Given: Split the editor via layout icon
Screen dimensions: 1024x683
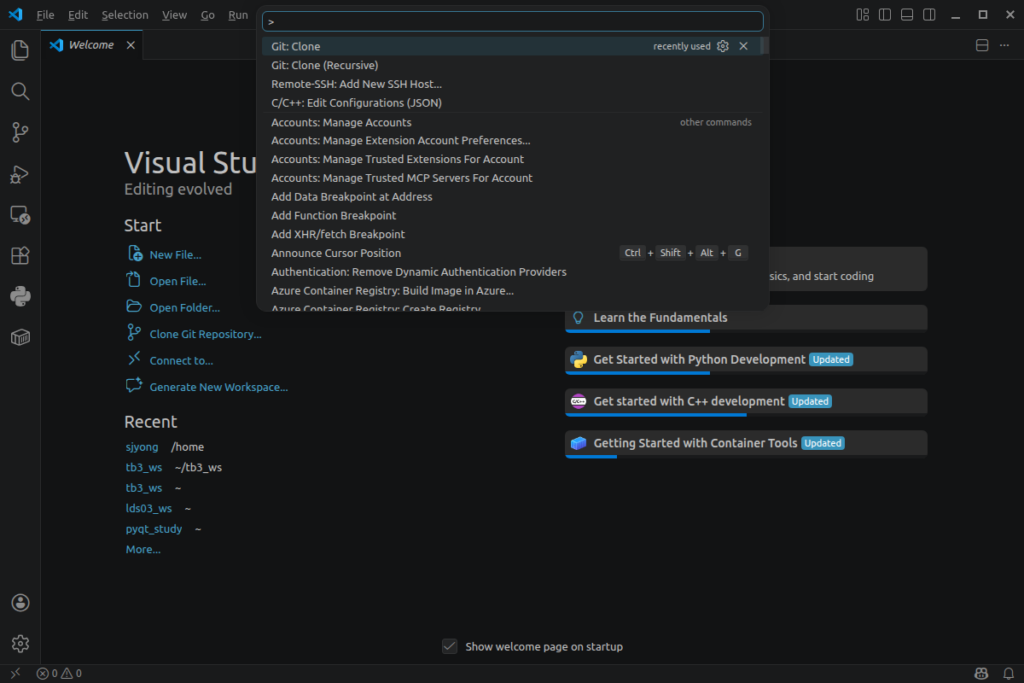Looking at the screenshot, I should [982, 45].
